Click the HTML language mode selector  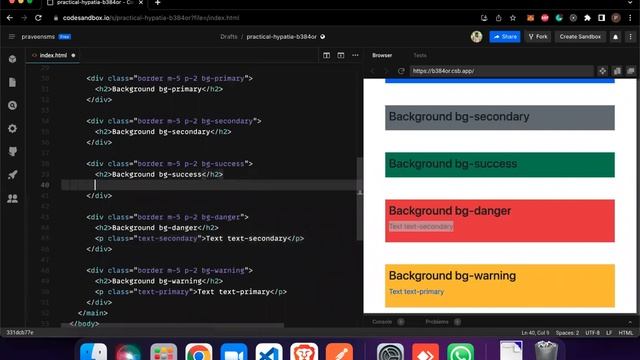click(x=625, y=333)
